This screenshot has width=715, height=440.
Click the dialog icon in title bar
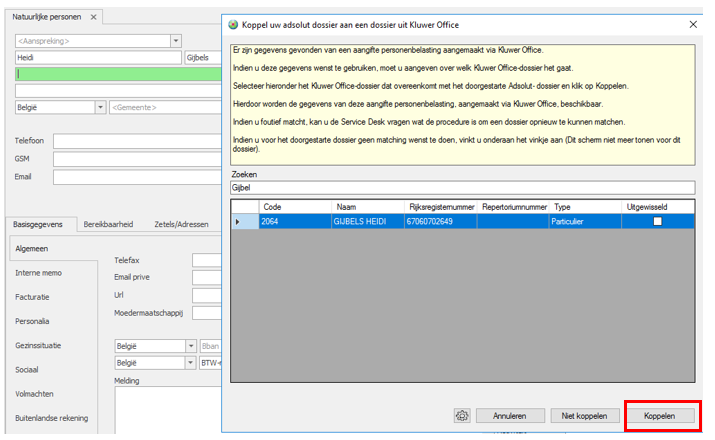[234, 24]
